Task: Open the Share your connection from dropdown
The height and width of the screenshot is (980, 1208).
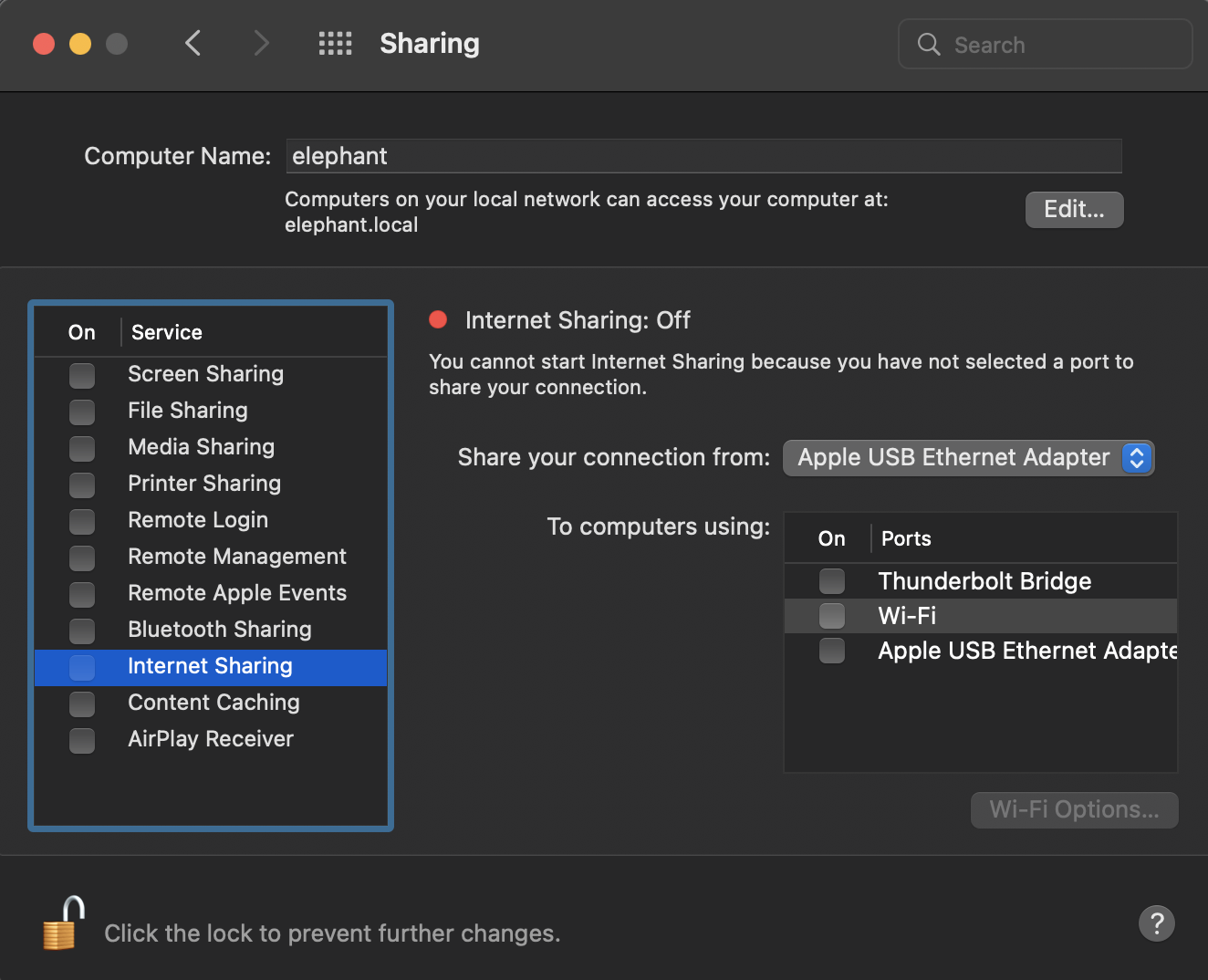Action: click(x=968, y=457)
